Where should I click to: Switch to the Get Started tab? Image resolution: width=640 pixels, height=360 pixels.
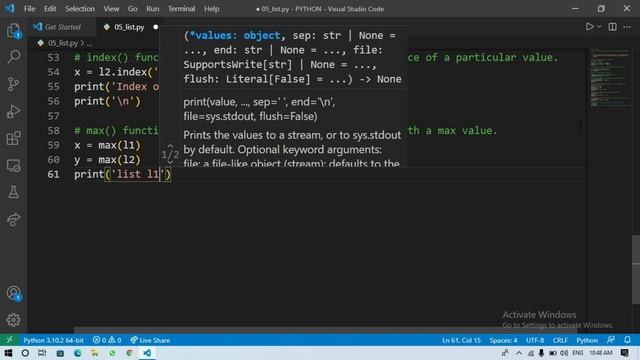61,27
